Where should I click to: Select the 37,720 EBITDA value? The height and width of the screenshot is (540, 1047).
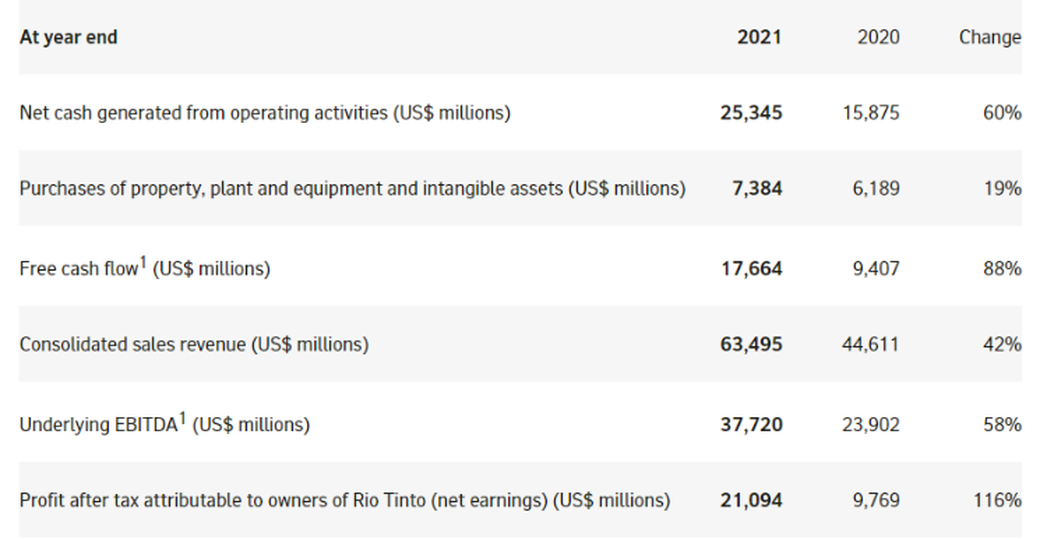tap(751, 425)
